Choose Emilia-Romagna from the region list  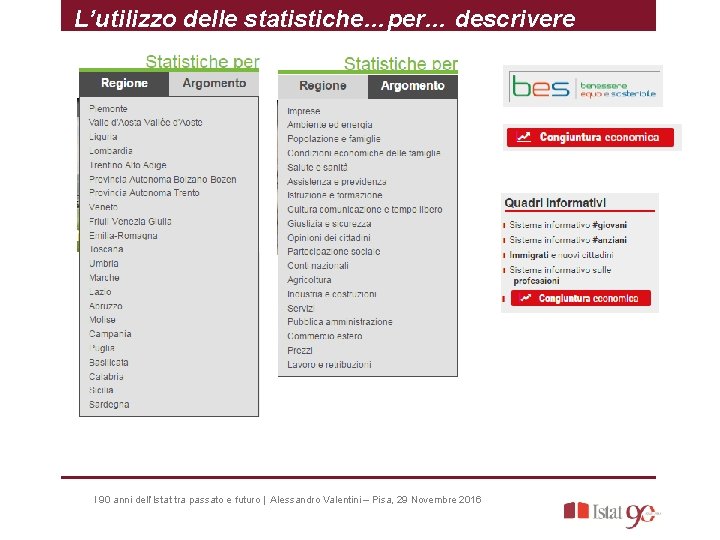click(x=123, y=236)
